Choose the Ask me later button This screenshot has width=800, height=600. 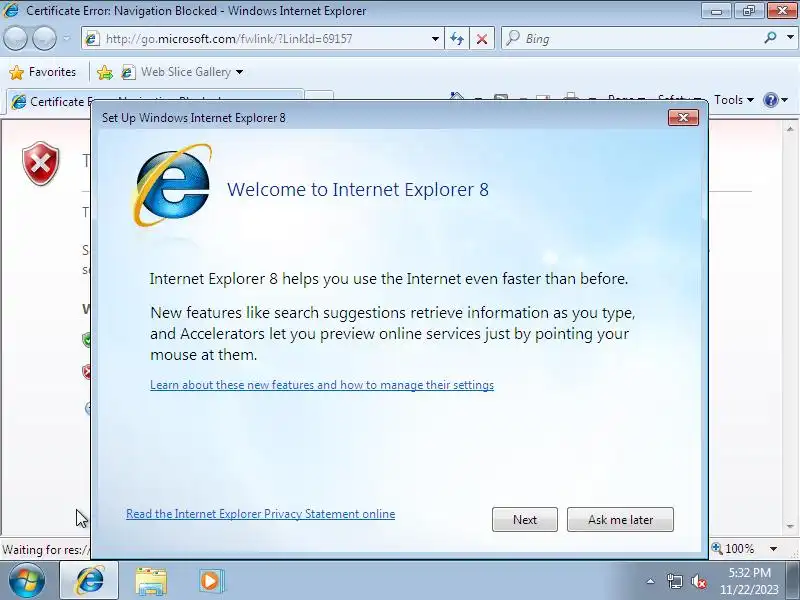pos(620,519)
